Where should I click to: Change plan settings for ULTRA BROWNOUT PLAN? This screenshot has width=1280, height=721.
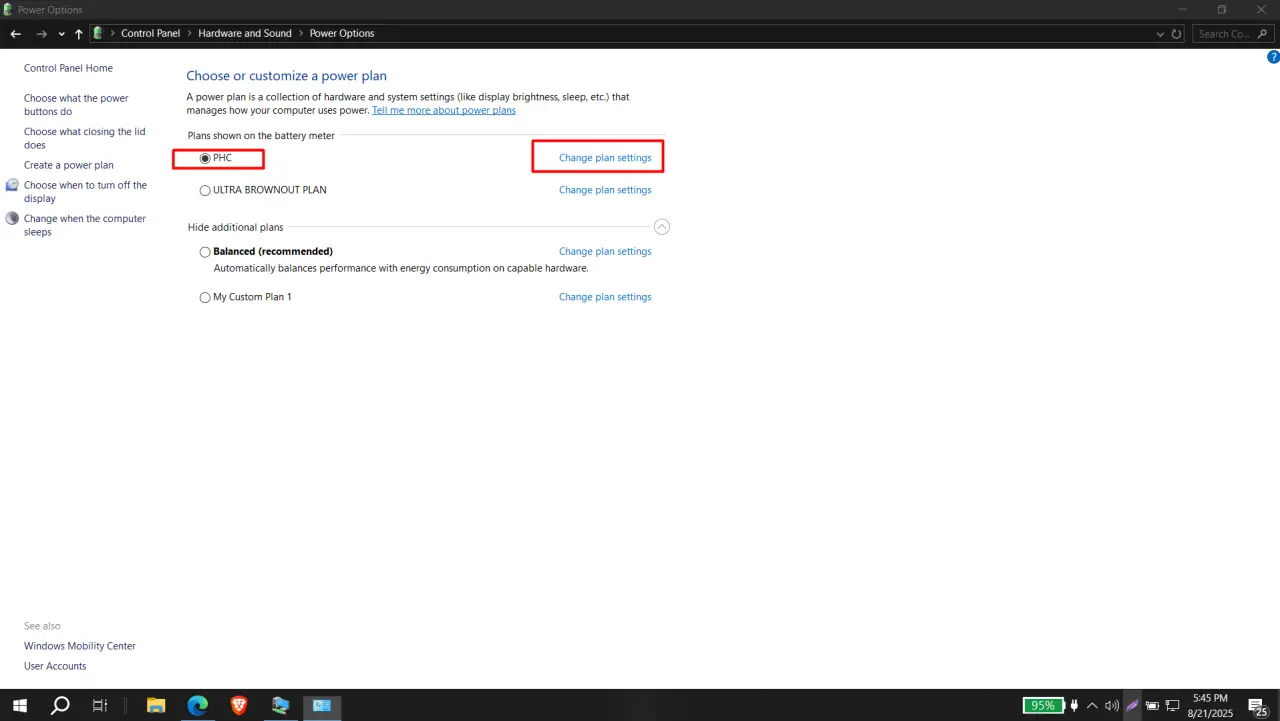coord(605,190)
